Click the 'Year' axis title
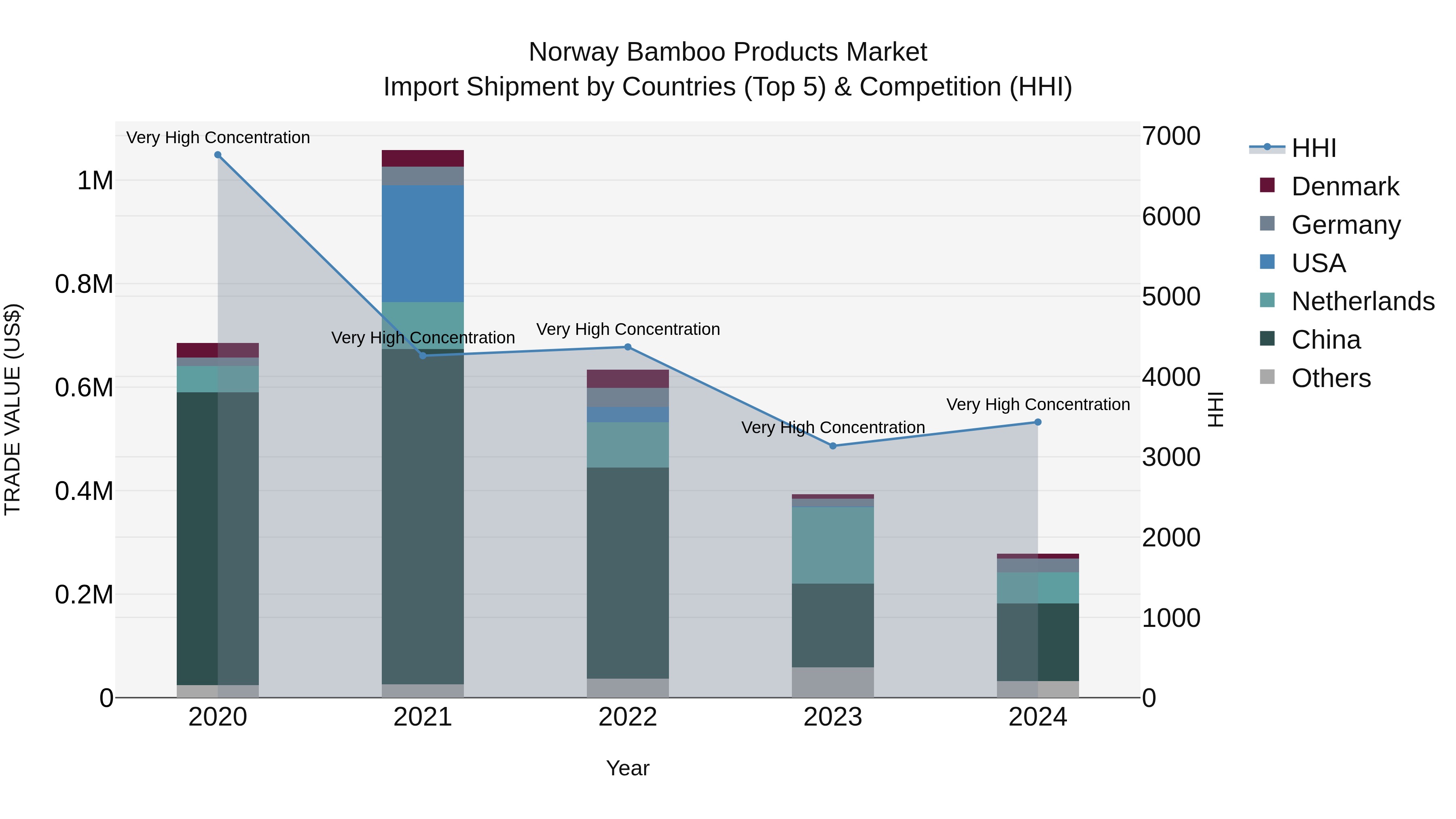 coord(627,769)
